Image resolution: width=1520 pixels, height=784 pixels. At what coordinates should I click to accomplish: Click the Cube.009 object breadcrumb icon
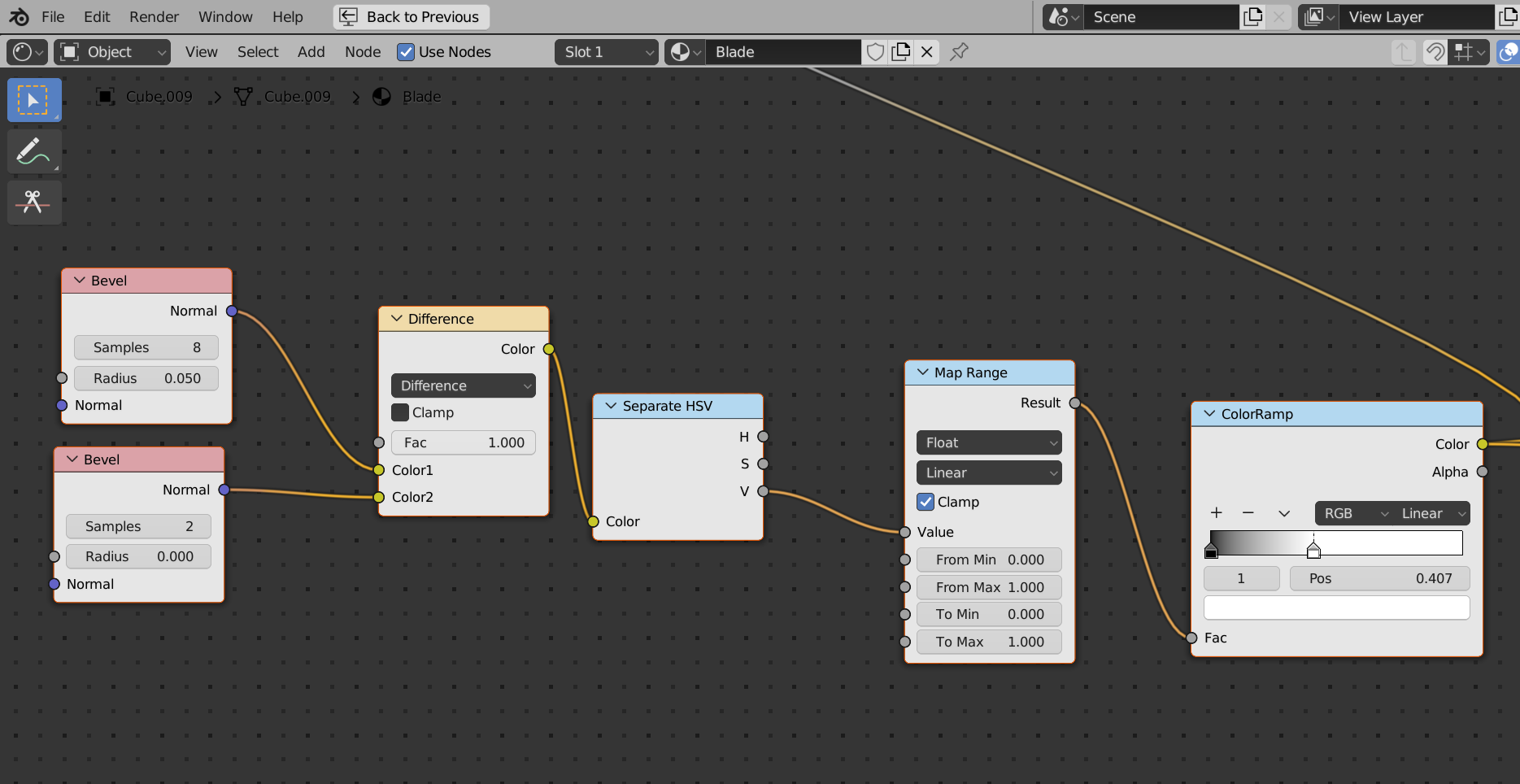coord(105,97)
